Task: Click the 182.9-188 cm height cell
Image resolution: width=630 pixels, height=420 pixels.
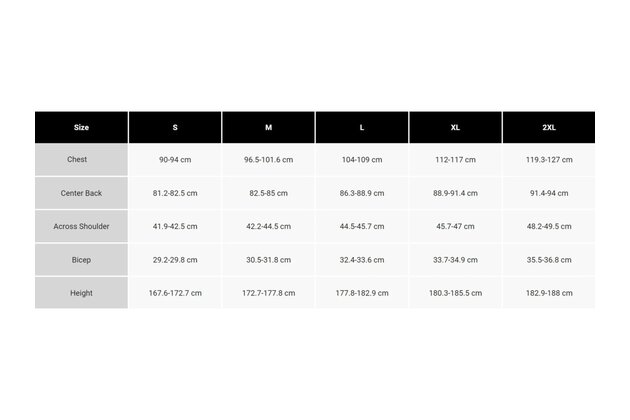Action: click(548, 293)
